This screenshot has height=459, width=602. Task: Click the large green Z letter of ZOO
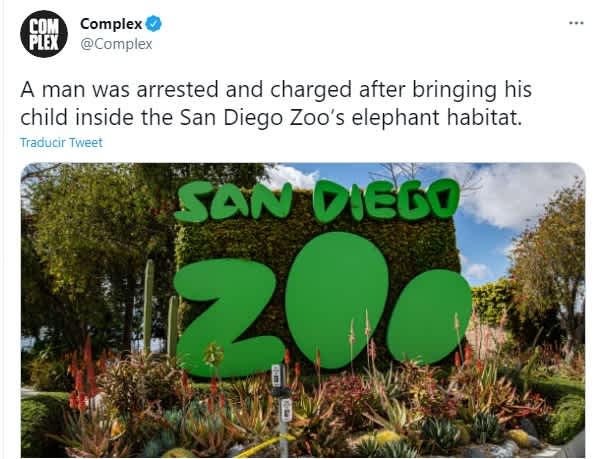click(x=228, y=318)
